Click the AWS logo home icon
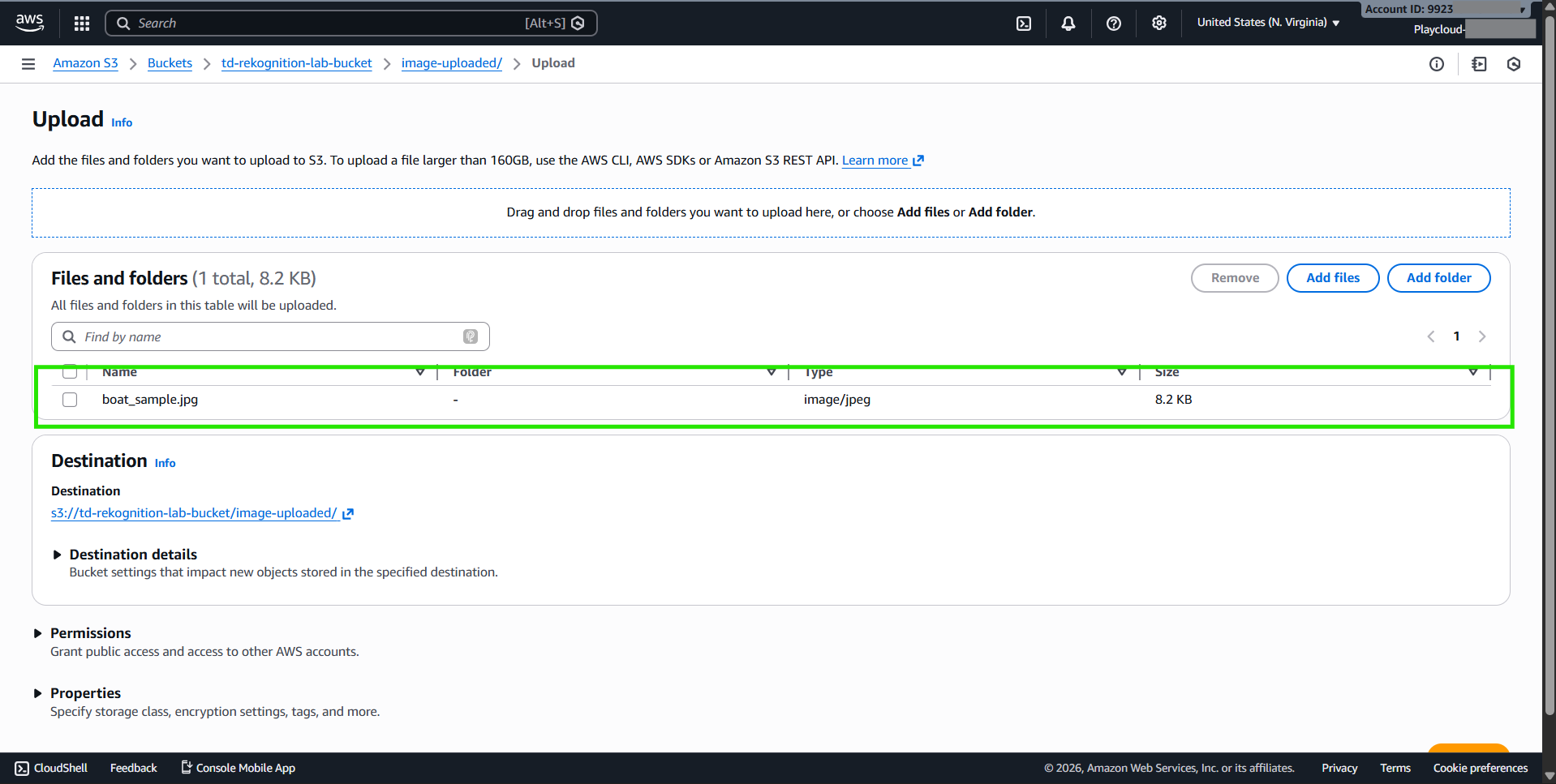 (x=30, y=23)
